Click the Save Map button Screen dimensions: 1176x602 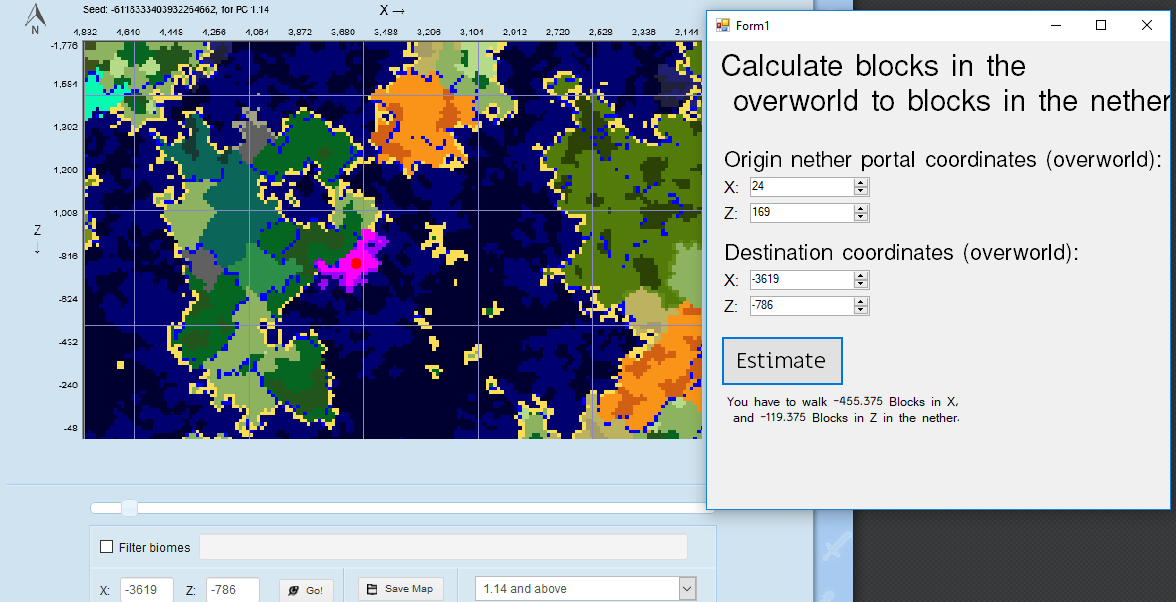point(400,589)
